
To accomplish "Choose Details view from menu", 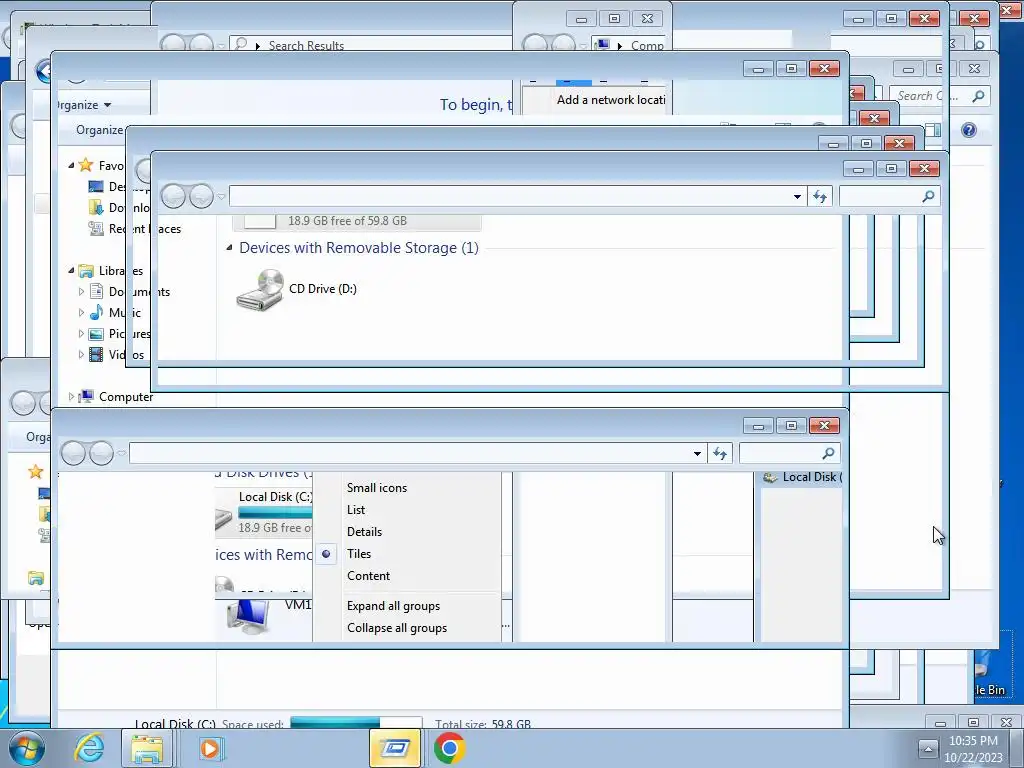I will [364, 532].
